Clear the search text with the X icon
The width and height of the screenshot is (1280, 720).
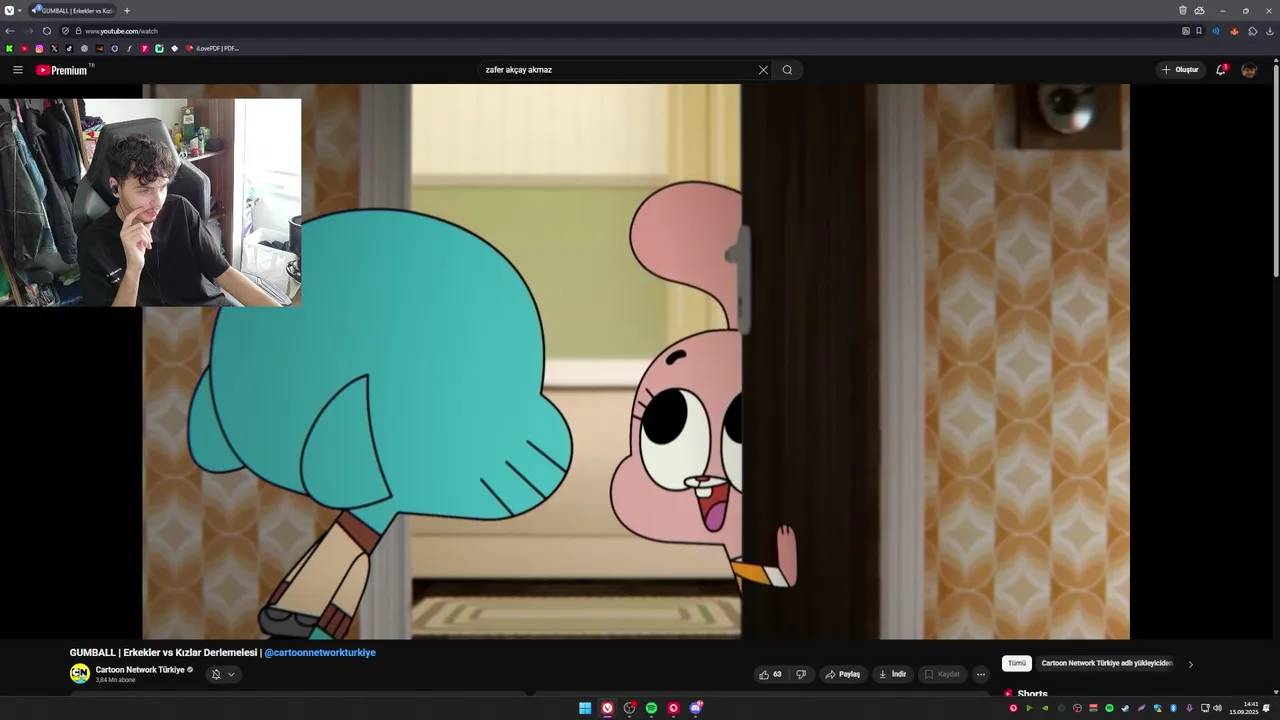tap(763, 70)
